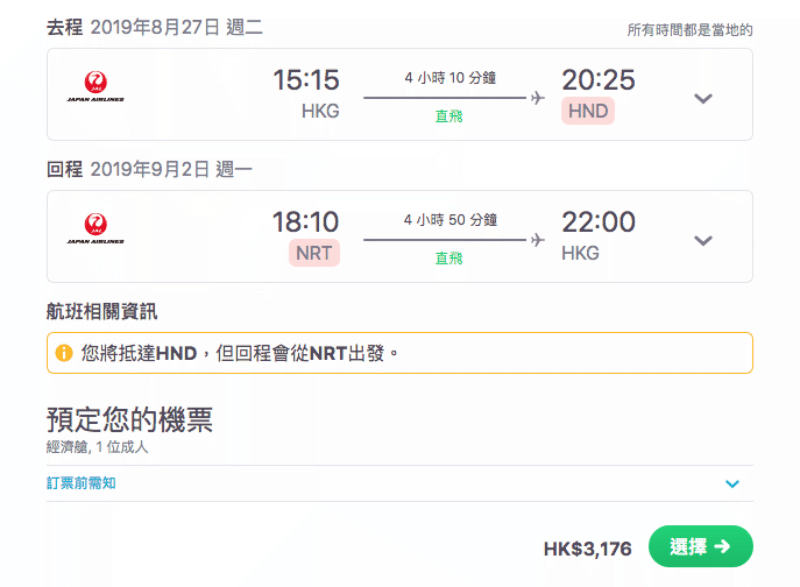The height and width of the screenshot is (587, 800).
Task: Click the 直飛 label on outbound flight
Action: (x=449, y=116)
